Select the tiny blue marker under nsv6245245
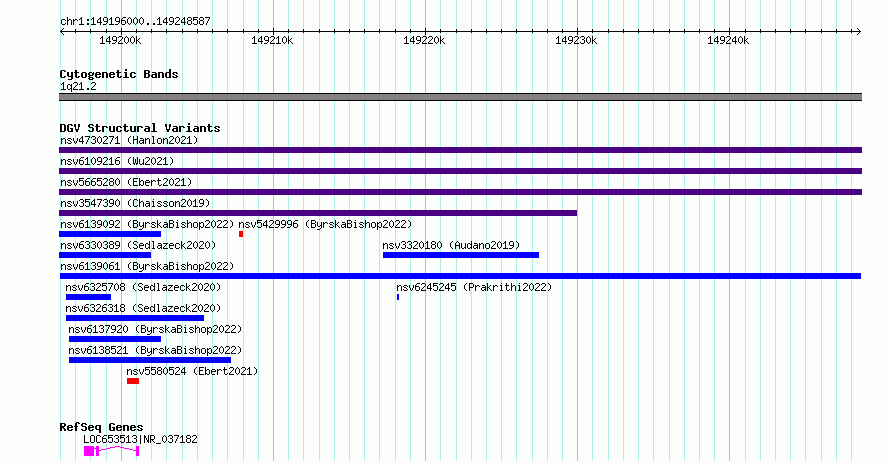This screenshot has height=461, width=890. coord(398,297)
